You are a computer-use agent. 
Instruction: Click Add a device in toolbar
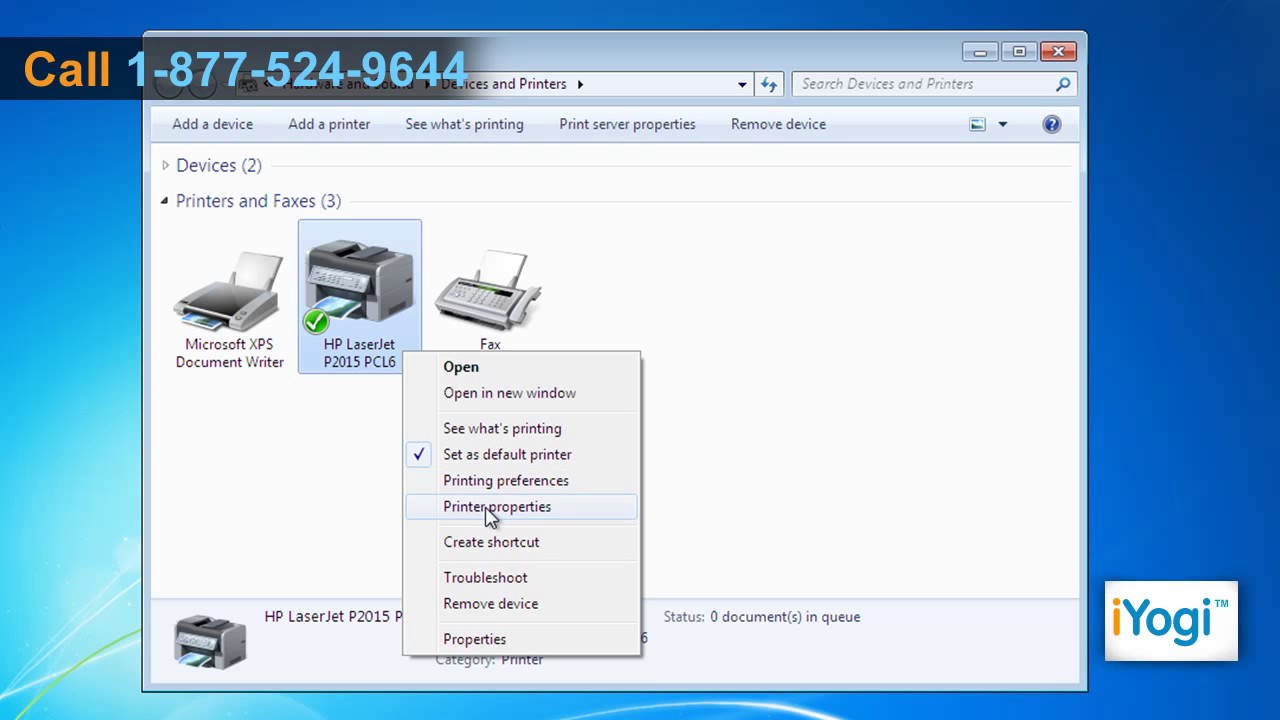212,124
